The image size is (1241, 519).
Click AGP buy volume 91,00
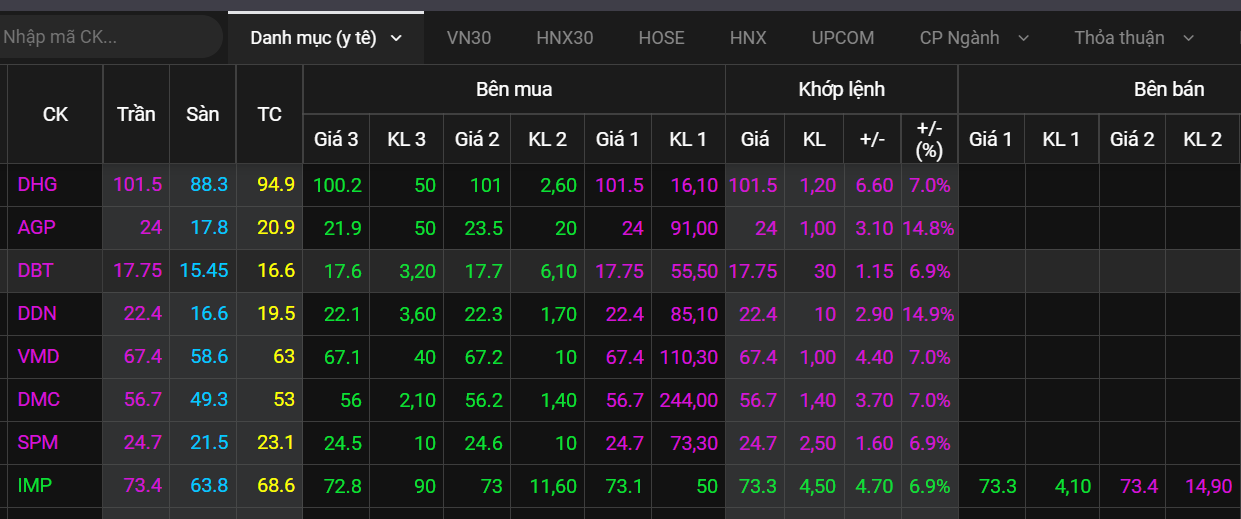tap(695, 227)
